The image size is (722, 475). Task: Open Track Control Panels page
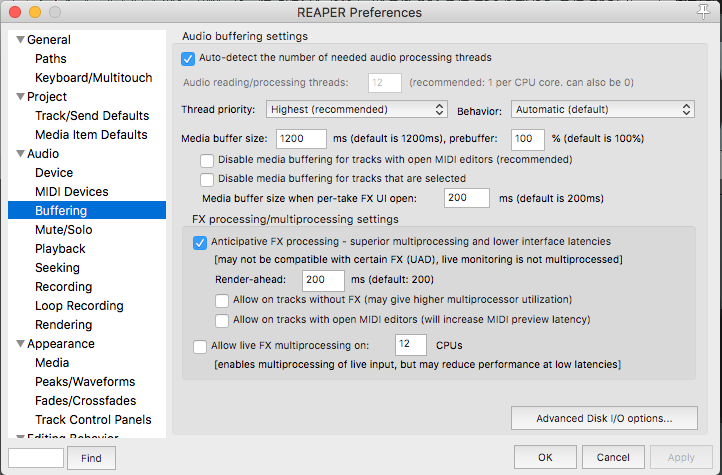[93, 420]
